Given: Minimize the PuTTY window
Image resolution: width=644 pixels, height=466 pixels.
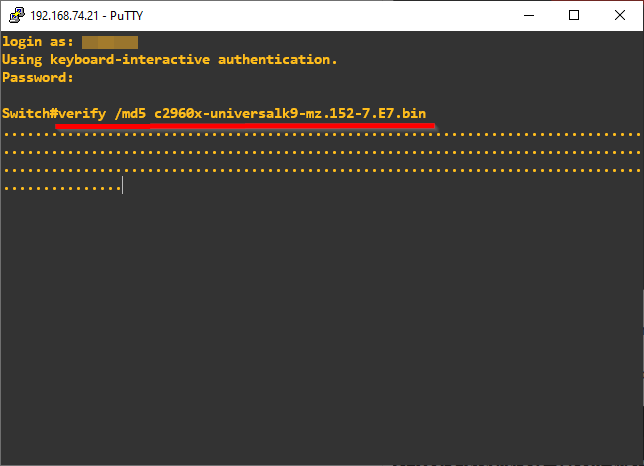Looking at the screenshot, I should [530, 15].
